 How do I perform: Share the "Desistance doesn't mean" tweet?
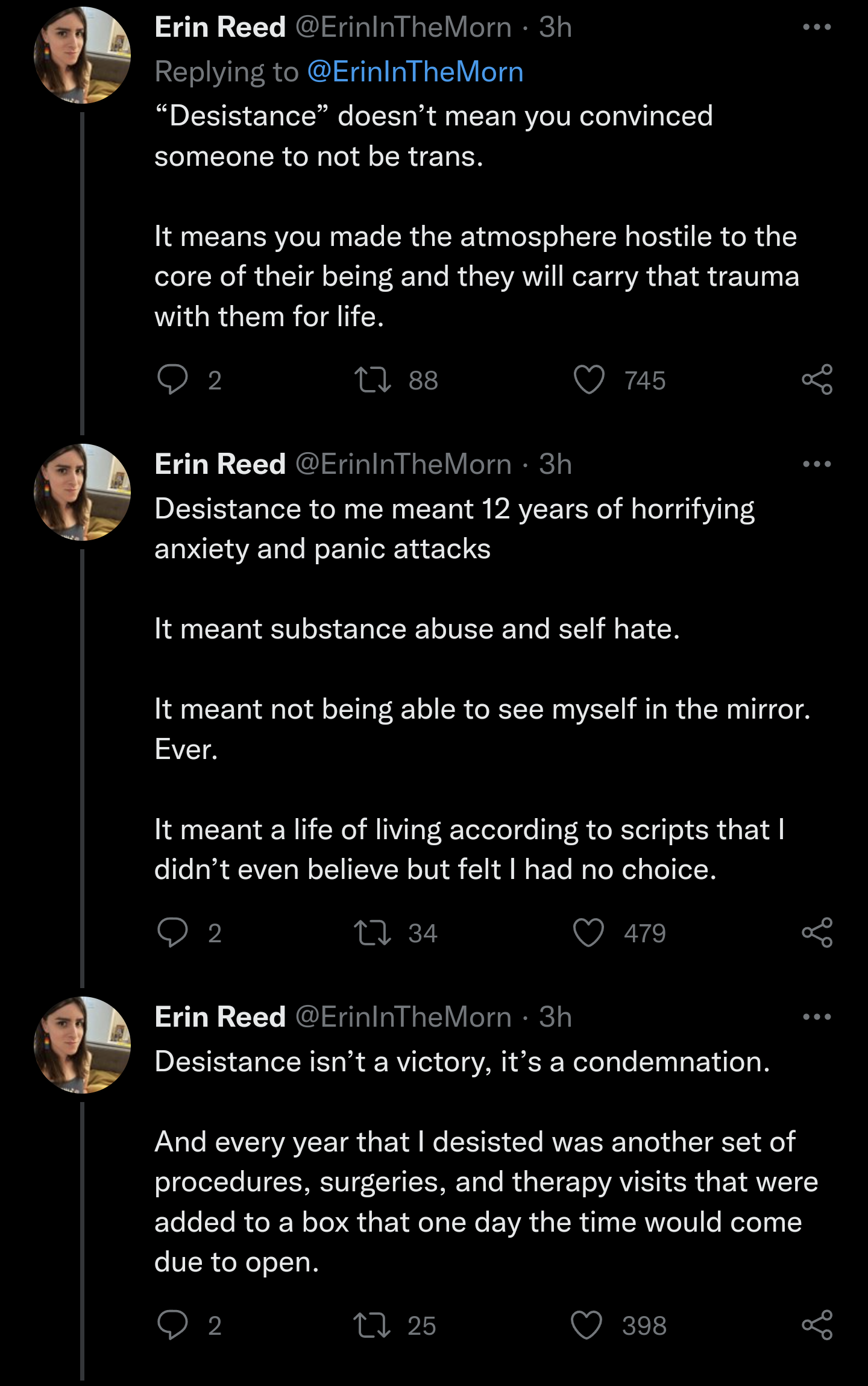[817, 380]
